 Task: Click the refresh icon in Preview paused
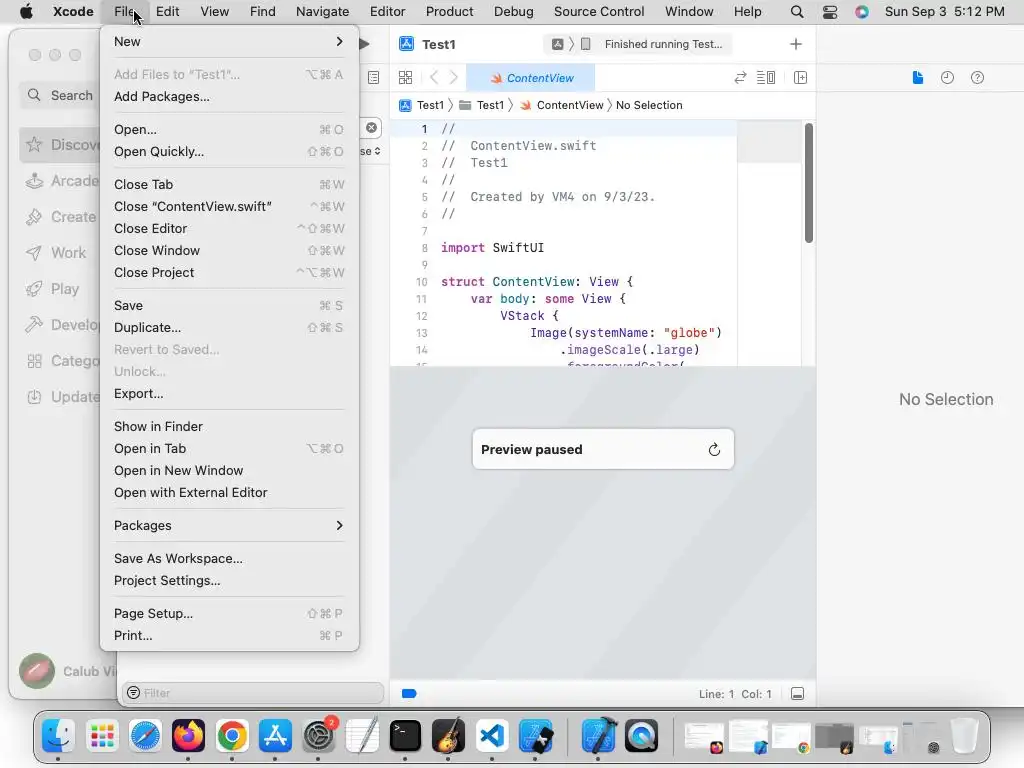click(714, 449)
